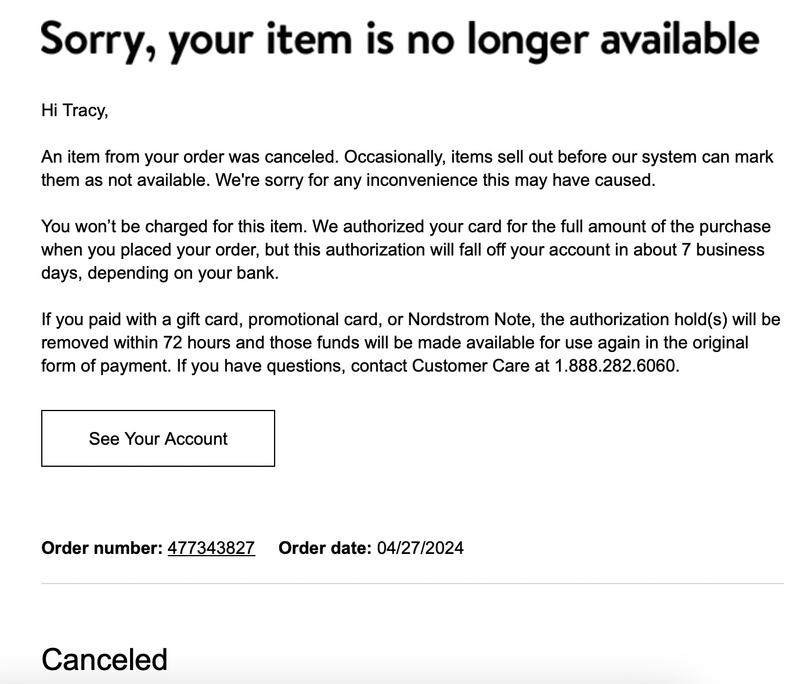800x684 pixels.
Task: Click the sentence "An item from your order was canceled"
Action: tap(189, 158)
